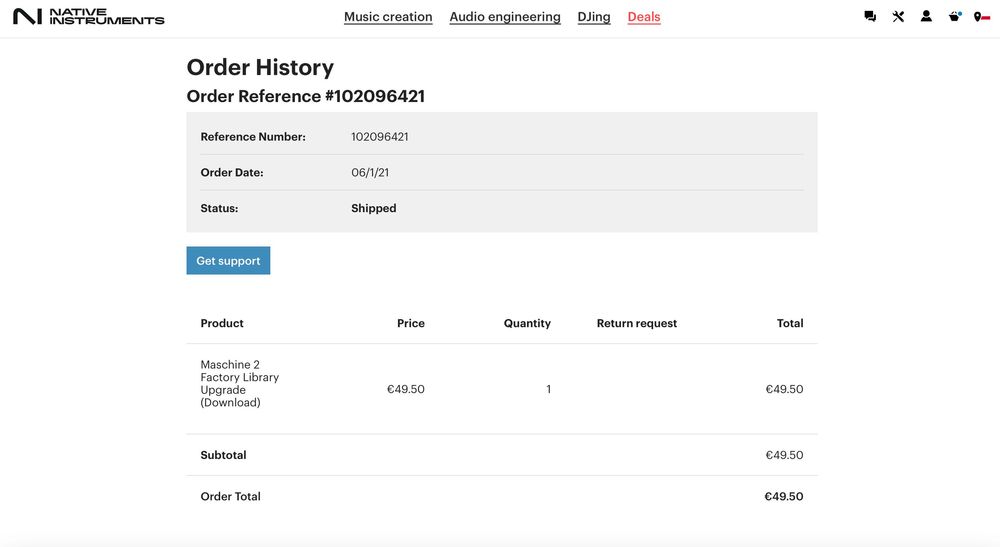
Task: Open Music creation menu
Action: point(388,17)
